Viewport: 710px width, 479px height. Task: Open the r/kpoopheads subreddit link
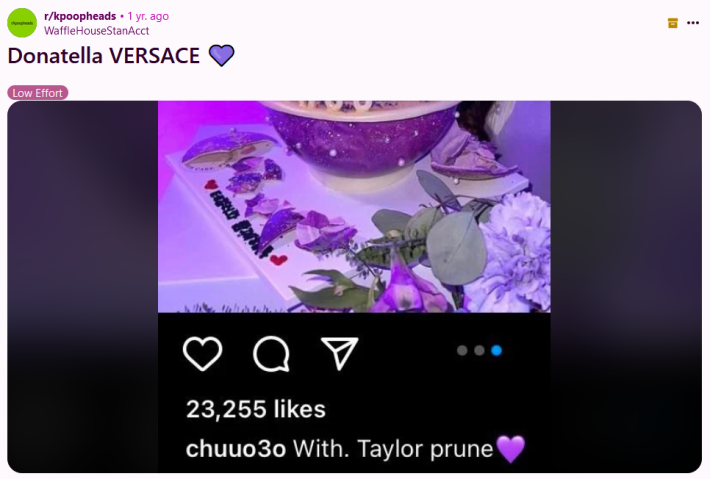[x=80, y=16]
